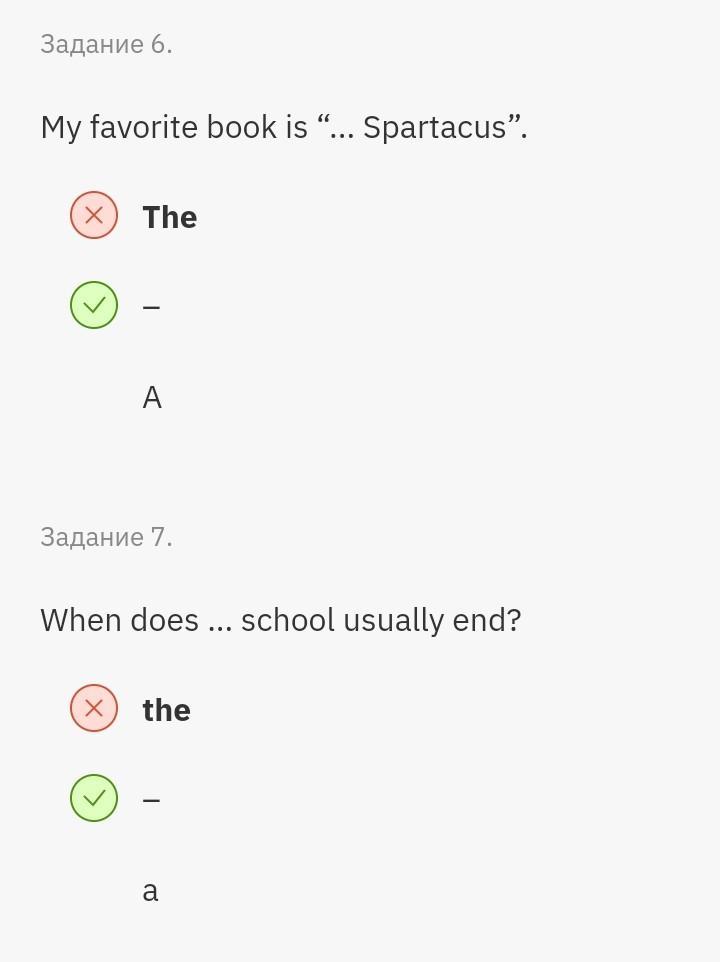Select the bold lowercase "the" answer option
The image size is (720, 962).
166,710
